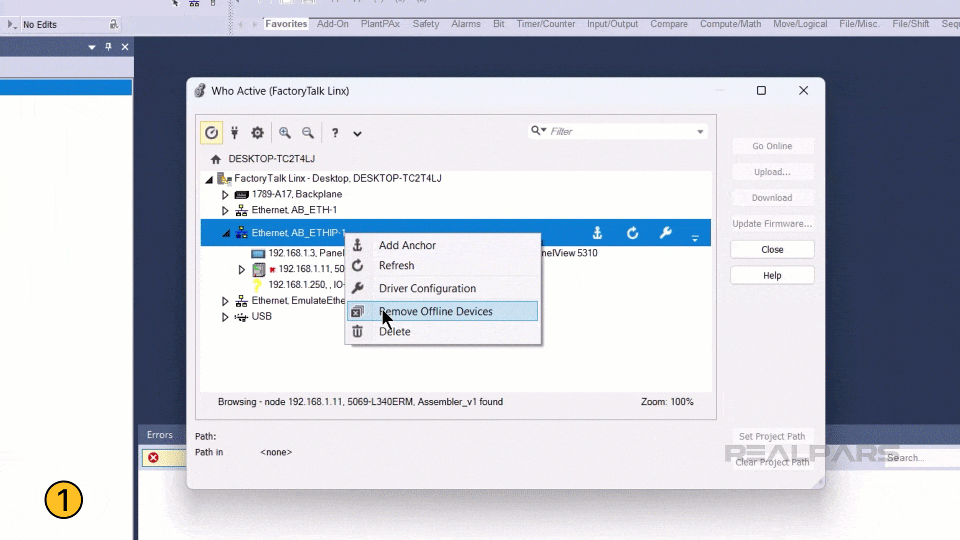Open the Errors tab in bottom panel

pos(160,435)
